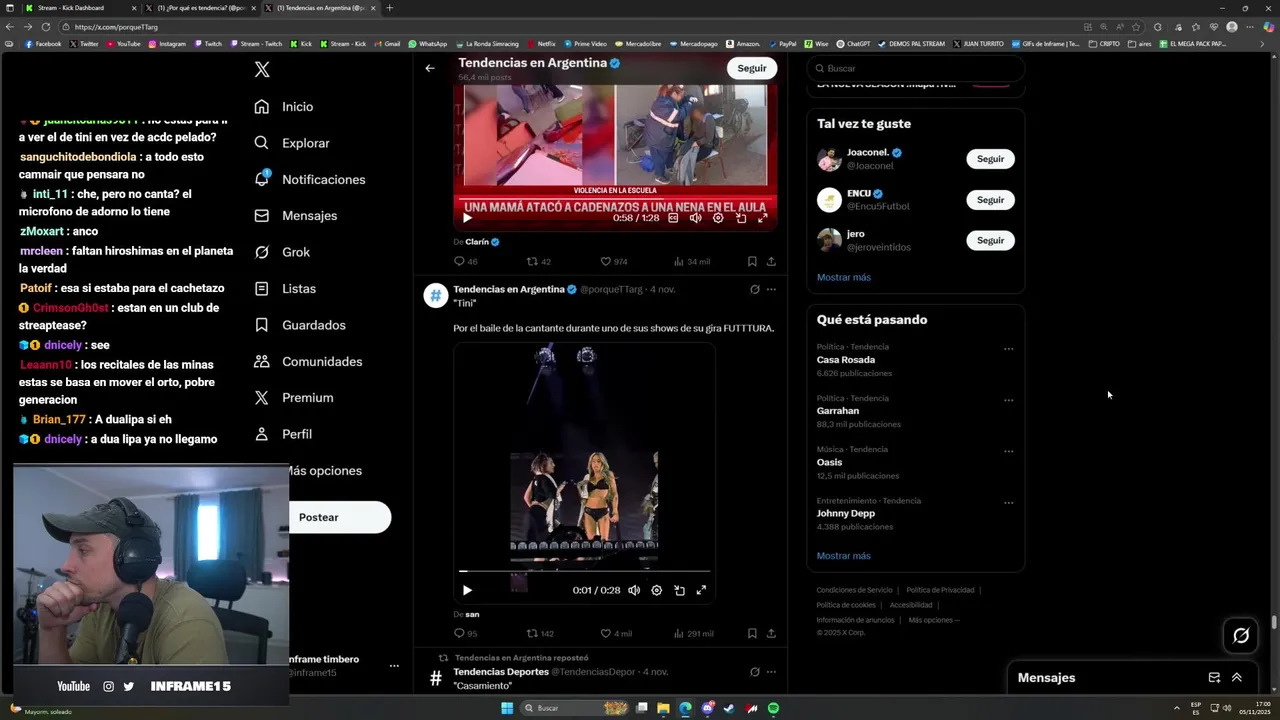Repost the Clarín post showing 42
1280x720 pixels.
[539, 262]
